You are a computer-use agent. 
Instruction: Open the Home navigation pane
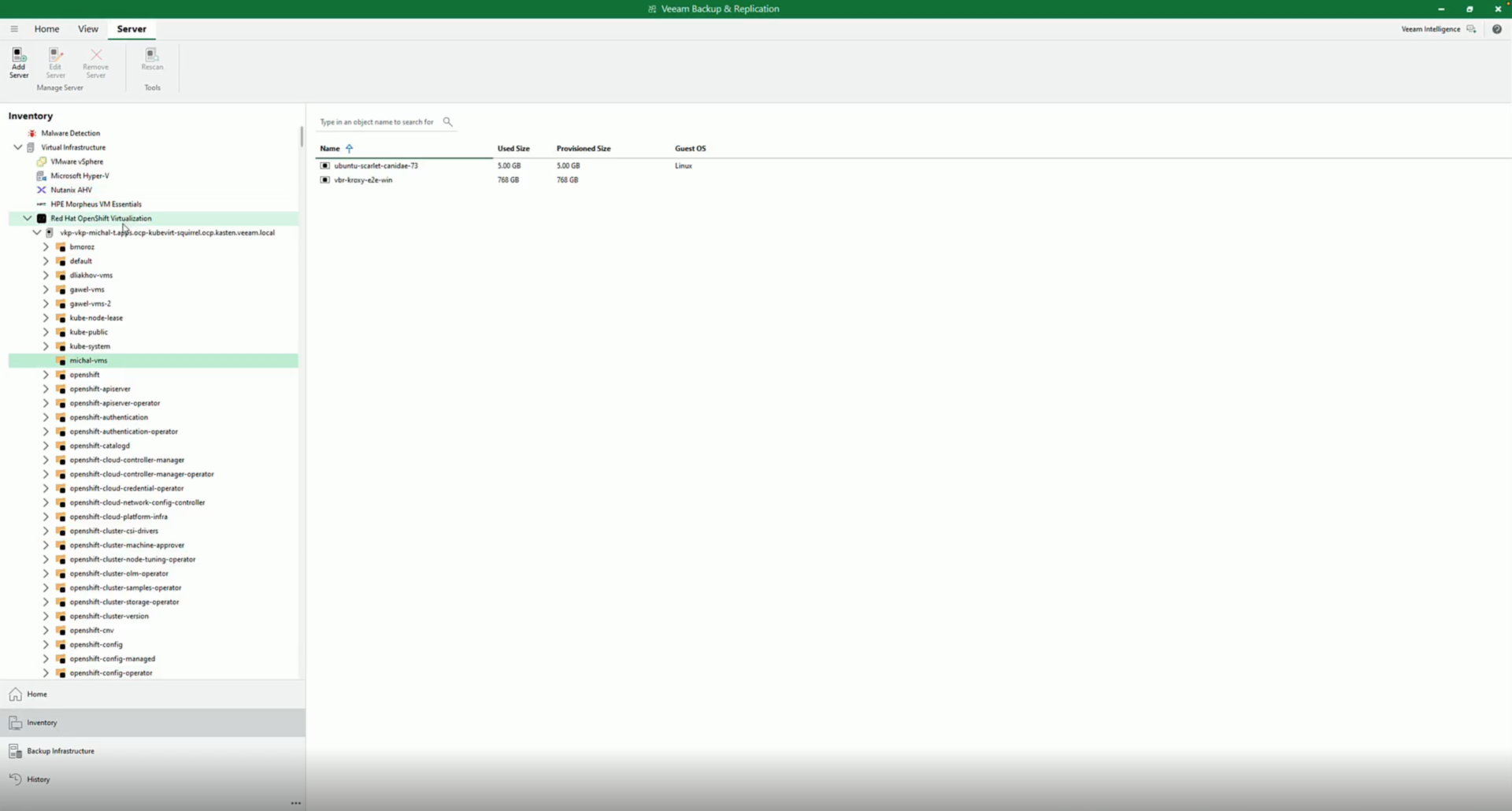[153, 694]
